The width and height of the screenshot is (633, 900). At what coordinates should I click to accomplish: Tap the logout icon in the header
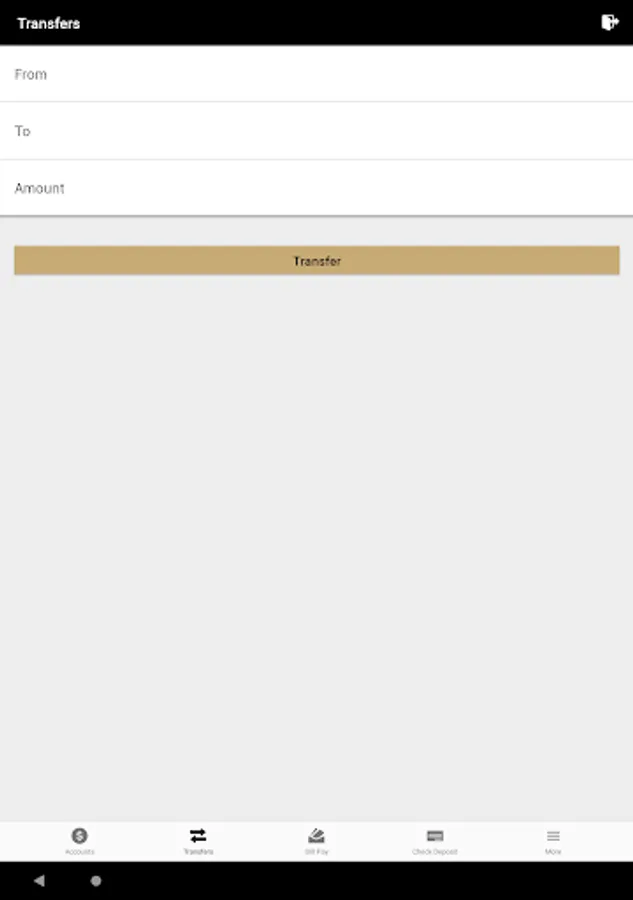tap(609, 22)
